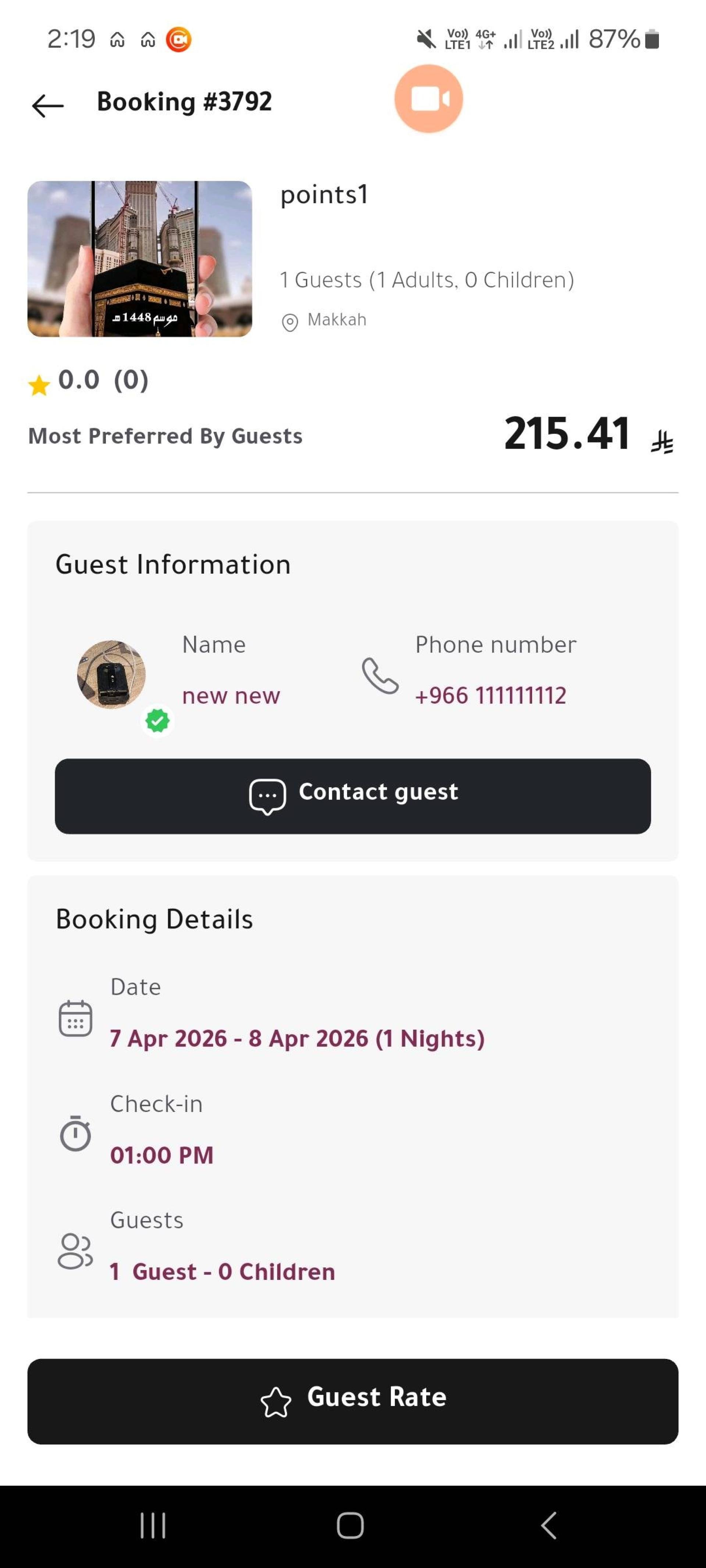Tap the Makkah location pin icon
706x1568 pixels.
pyautogui.click(x=290, y=322)
